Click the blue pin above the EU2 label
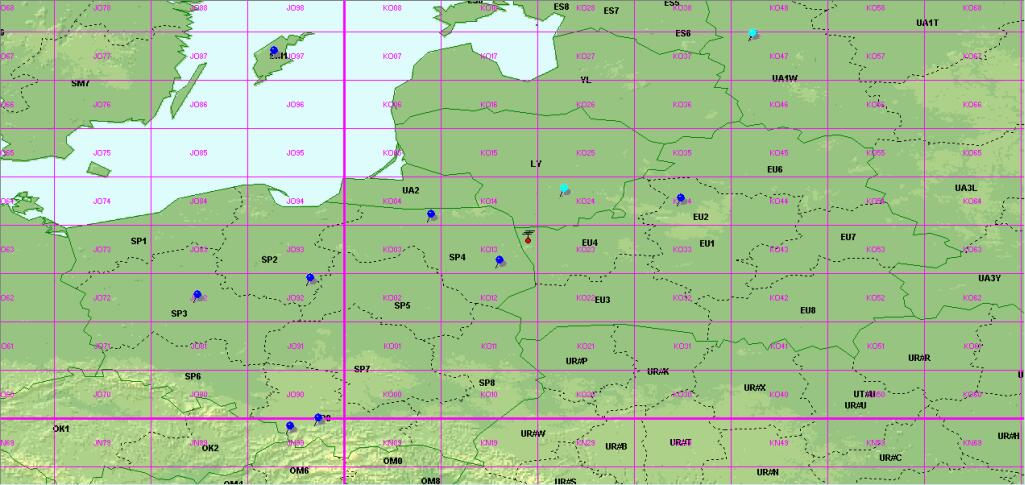This screenshot has width=1025, height=485. (x=681, y=198)
